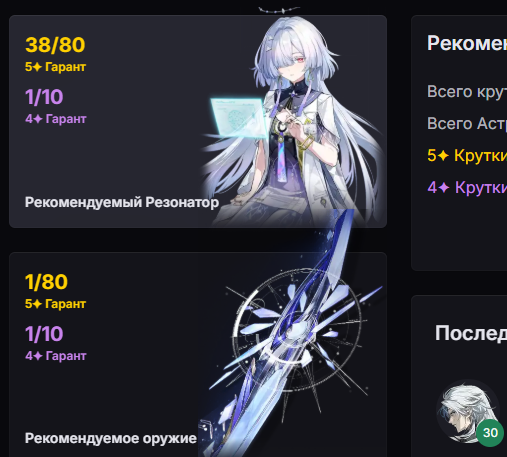Open the Рекомендуемый Резонатор card title
Viewport: 507px width, 457px height.
click(122, 202)
